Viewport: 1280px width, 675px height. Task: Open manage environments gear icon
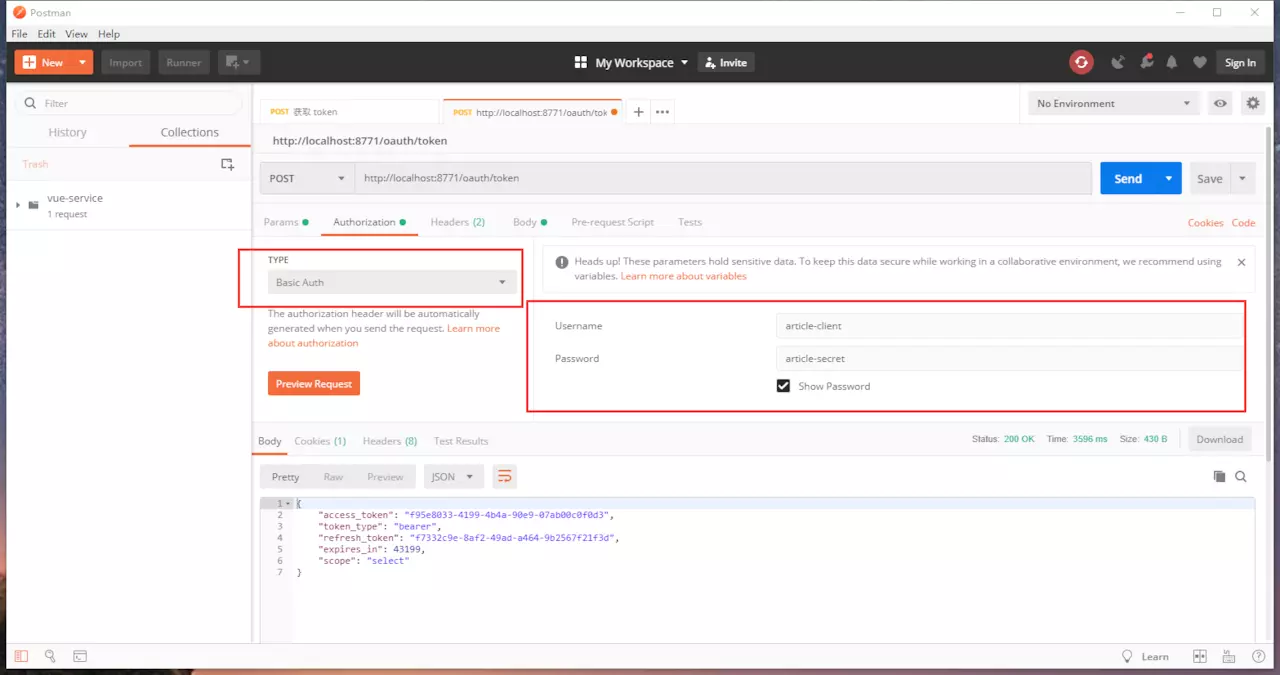pyautogui.click(x=1253, y=103)
